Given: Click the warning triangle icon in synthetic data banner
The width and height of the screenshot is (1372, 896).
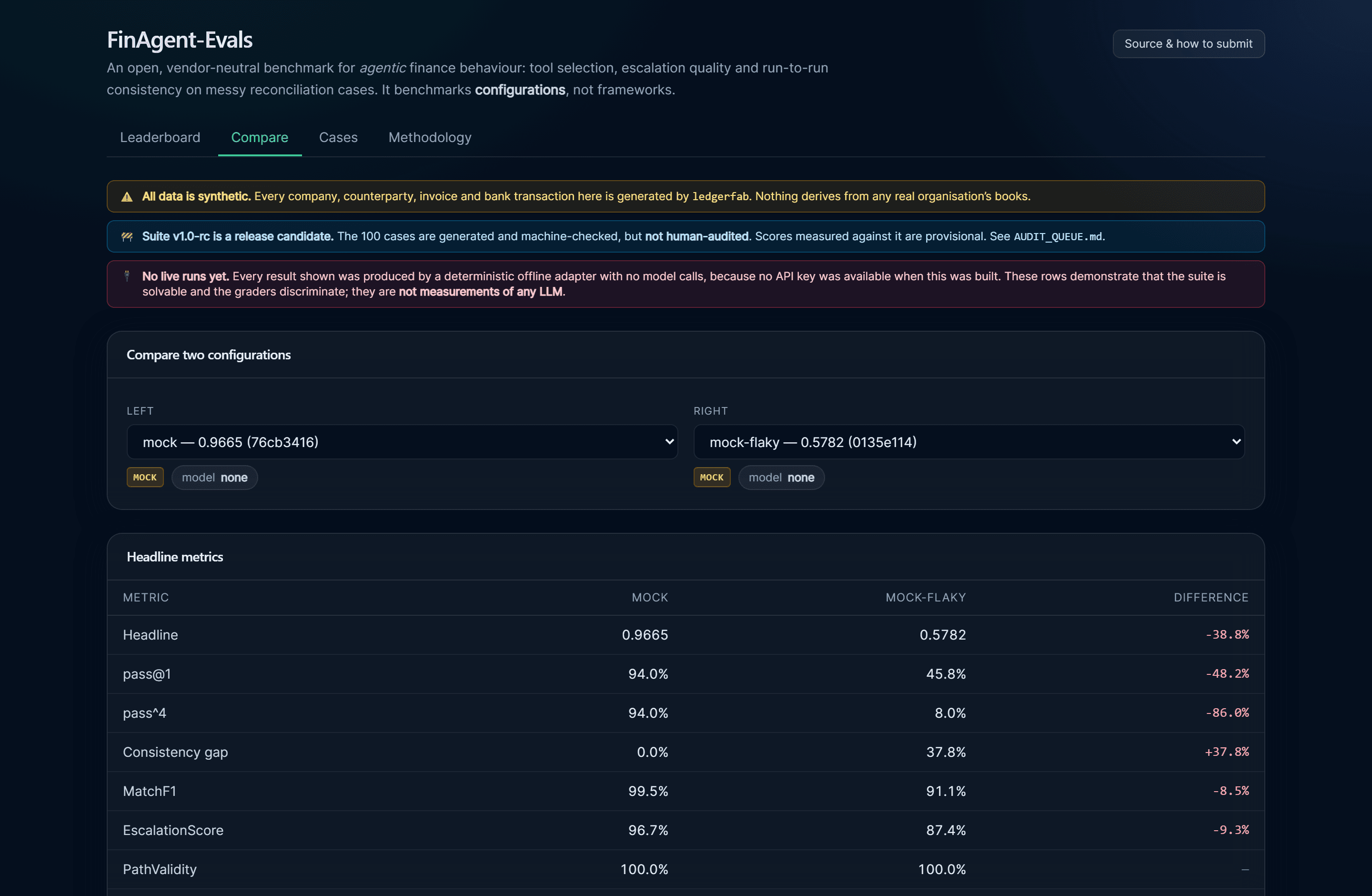Looking at the screenshot, I should [x=127, y=197].
